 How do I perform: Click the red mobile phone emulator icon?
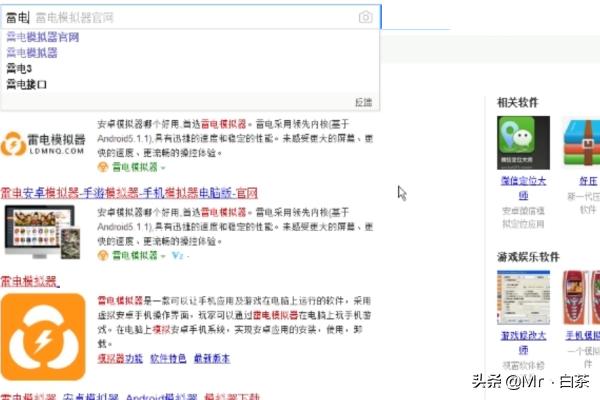point(582,297)
